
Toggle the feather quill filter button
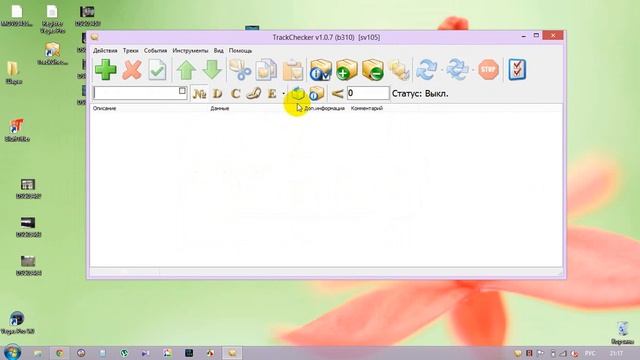tap(254, 94)
